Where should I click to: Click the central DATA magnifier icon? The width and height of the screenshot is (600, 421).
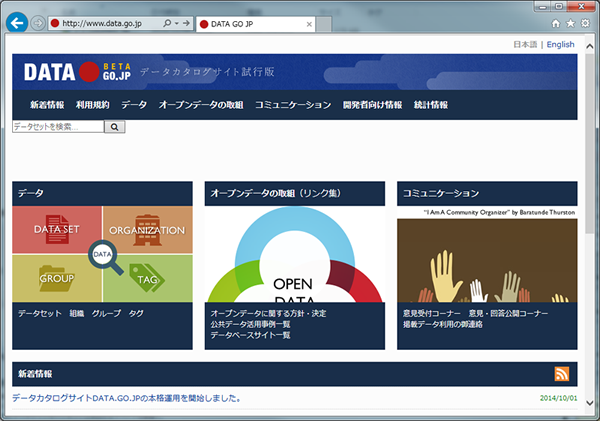coord(103,255)
